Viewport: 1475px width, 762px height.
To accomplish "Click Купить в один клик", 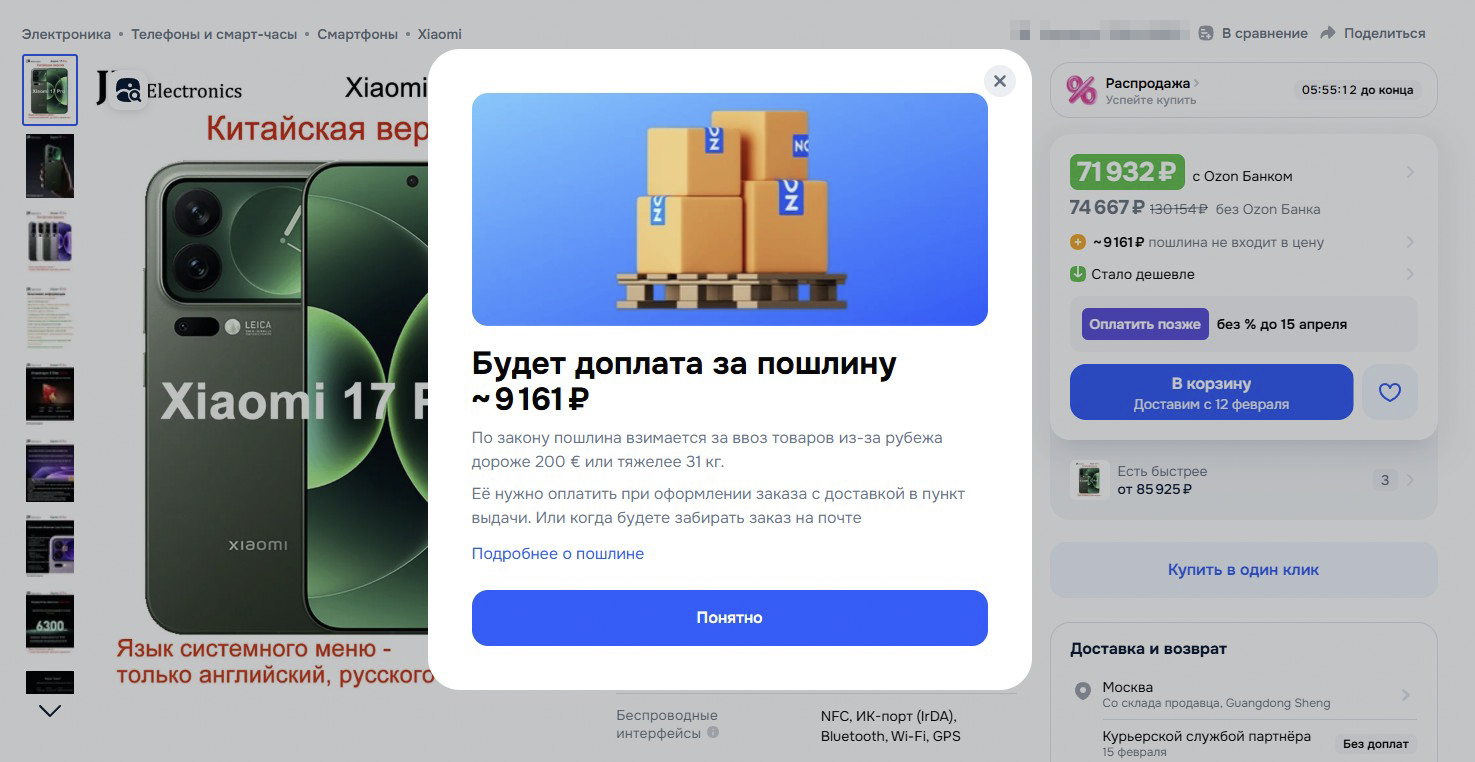I will click(x=1243, y=570).
